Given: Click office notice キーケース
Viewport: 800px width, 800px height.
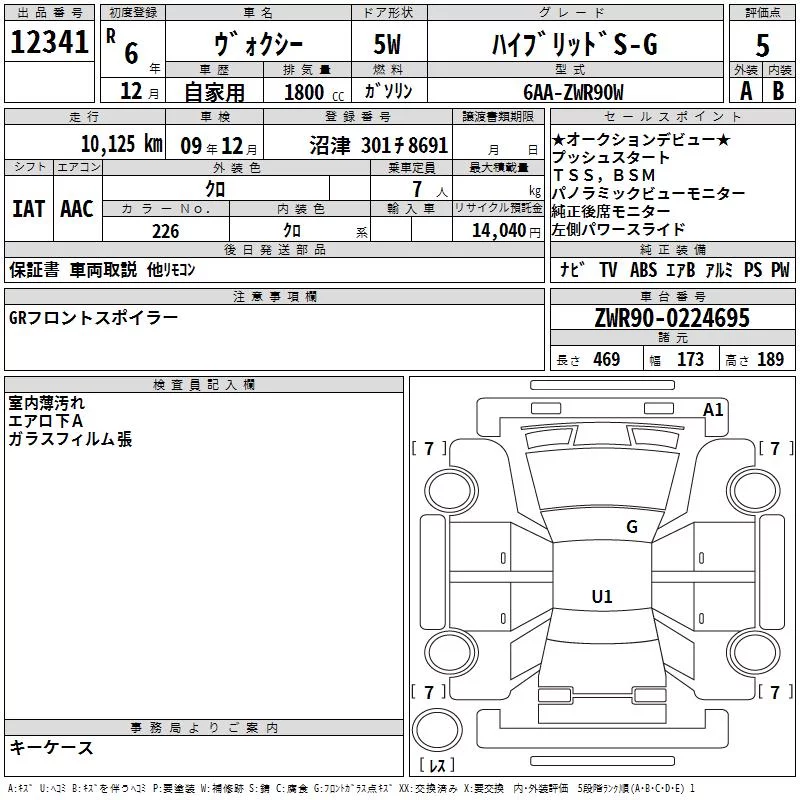Looking at the screenshot, I should pos(52,747).
